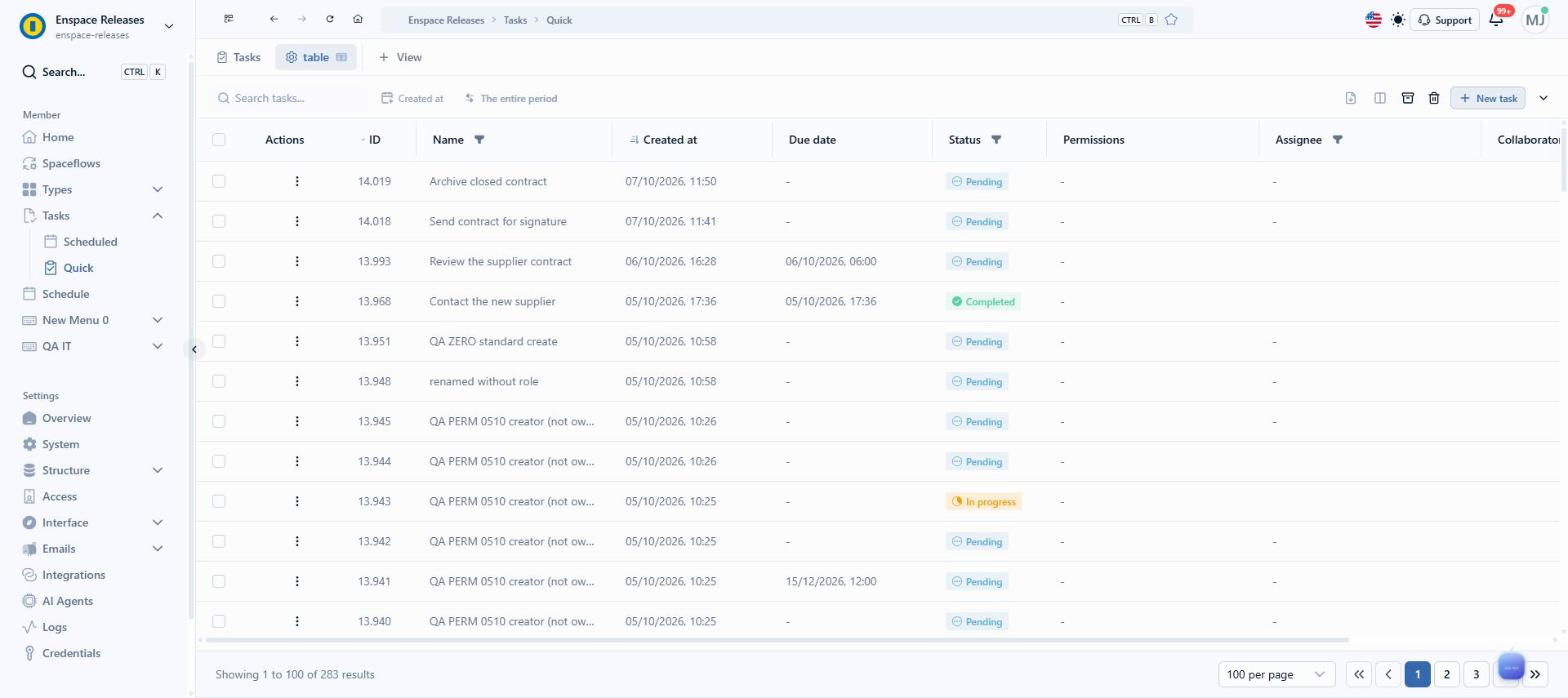The height and width of the screenshot is (698, 1568).
Task: Open the gear icon on table tab
Action: 291,57
